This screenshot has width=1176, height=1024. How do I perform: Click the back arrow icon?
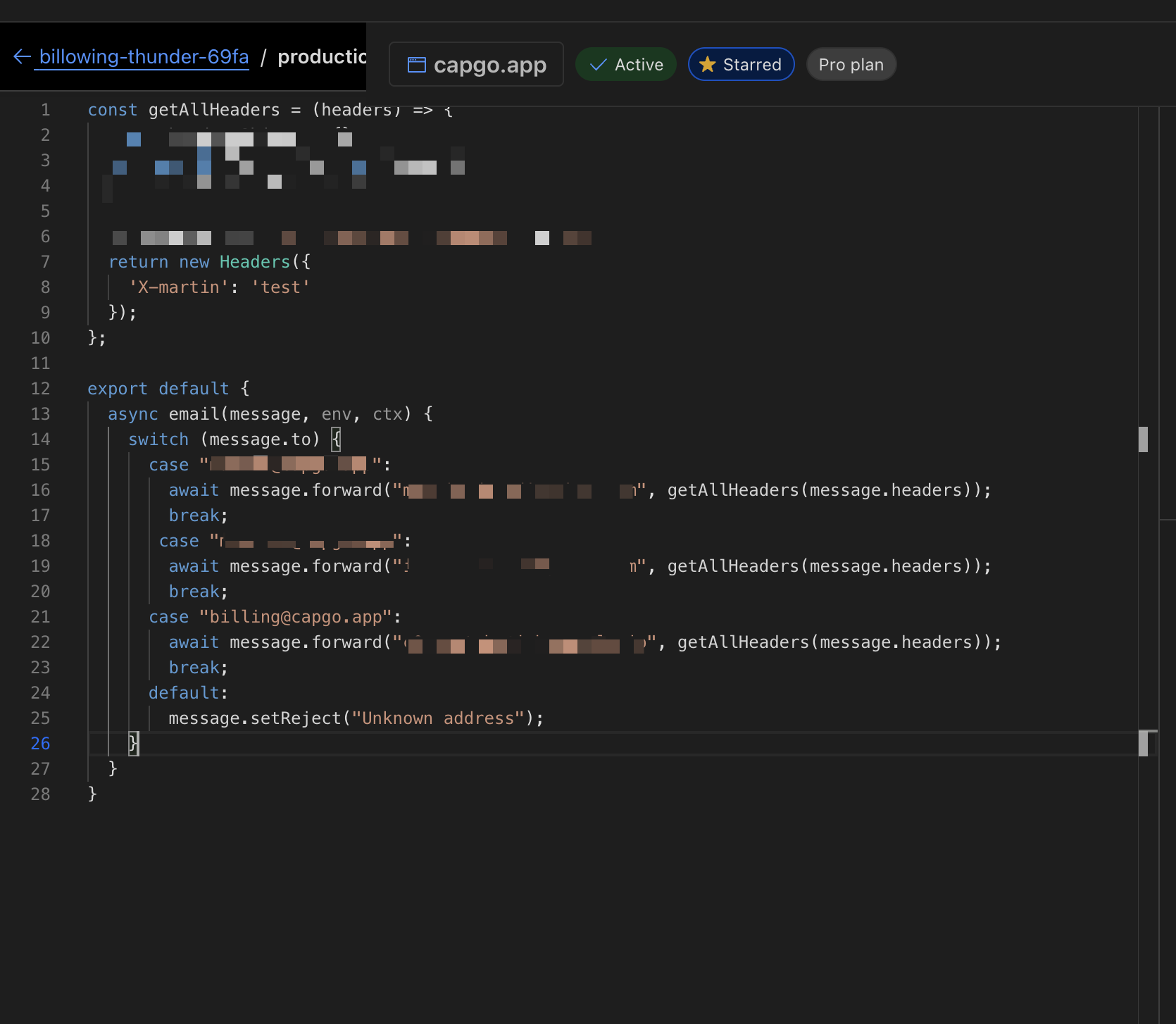(20, 56)
